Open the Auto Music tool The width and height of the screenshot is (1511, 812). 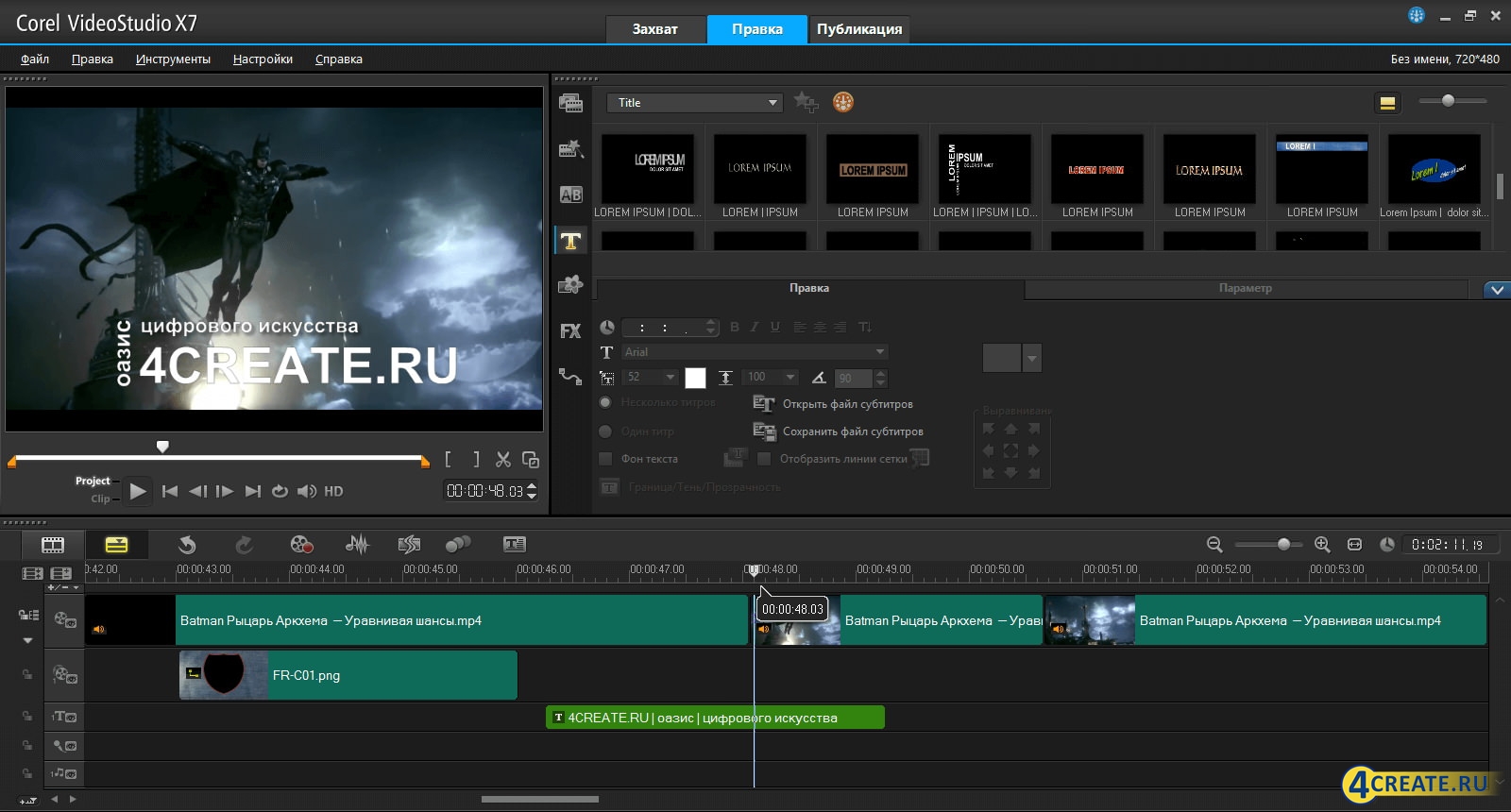coord(409,545)
